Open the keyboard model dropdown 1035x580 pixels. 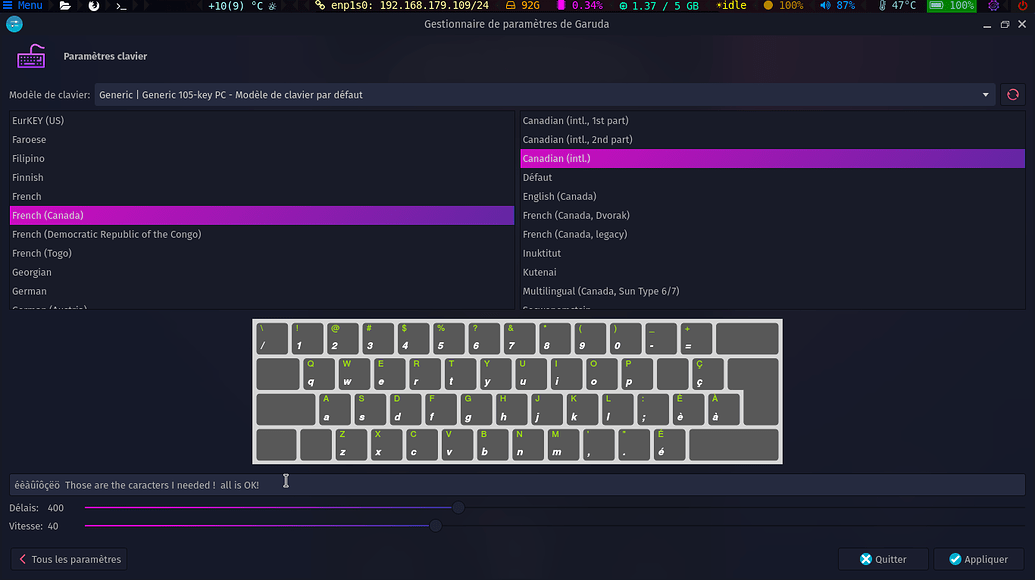pos(984,94)
